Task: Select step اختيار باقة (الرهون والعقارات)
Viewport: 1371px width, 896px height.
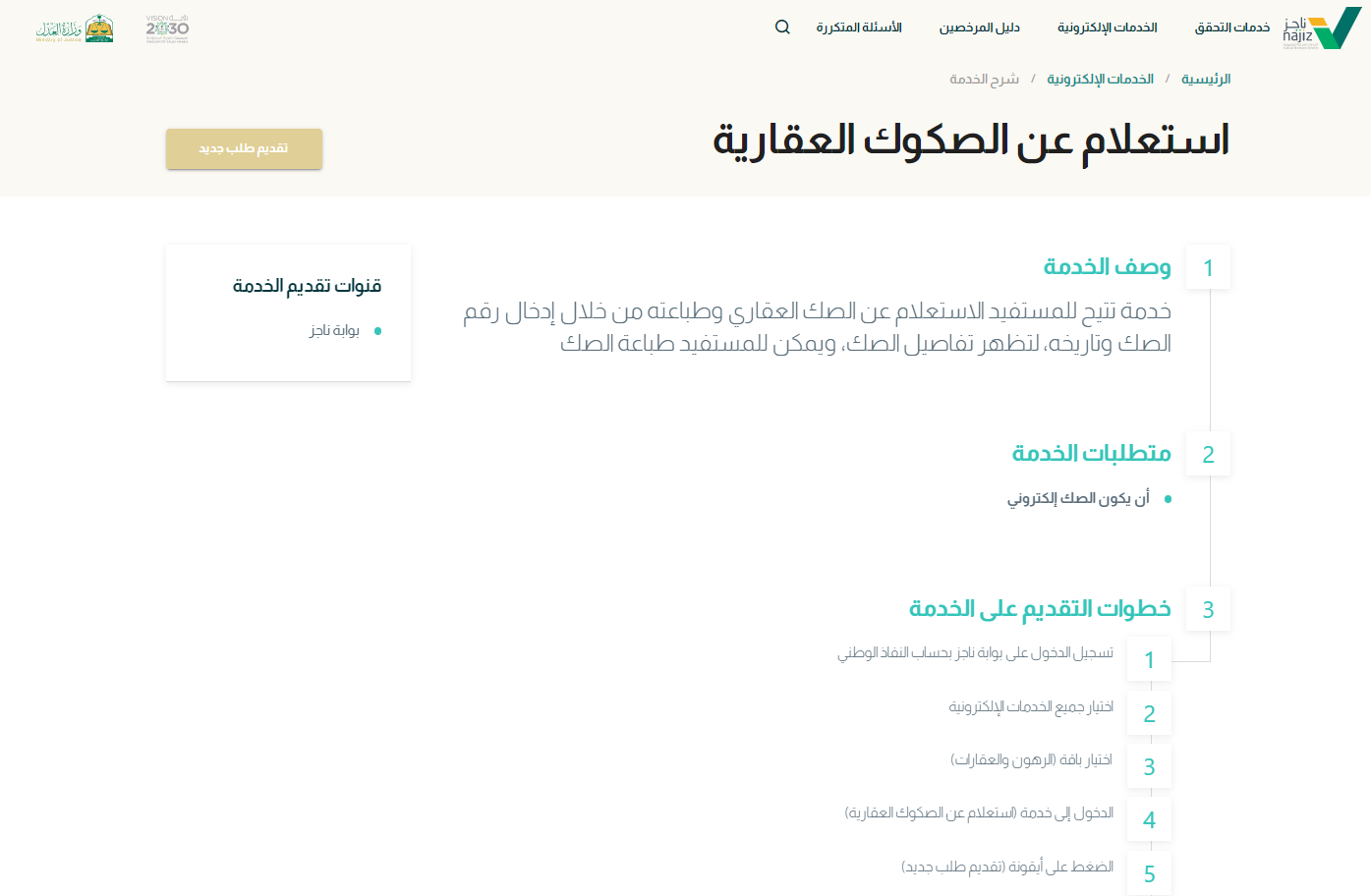Action: 1032,759
